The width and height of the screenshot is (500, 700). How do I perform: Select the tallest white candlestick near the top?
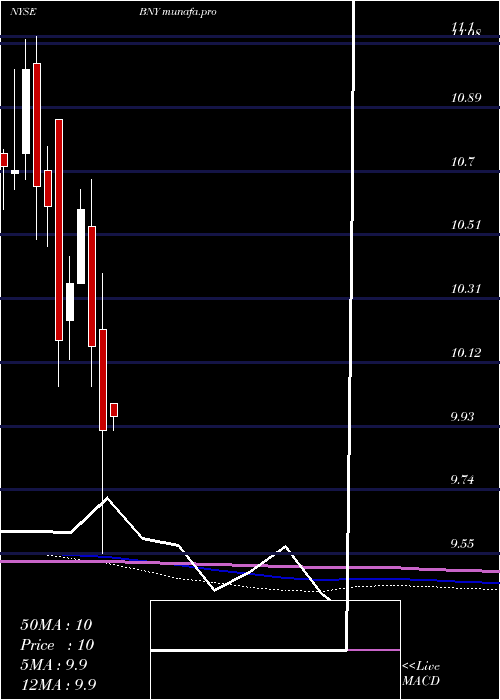click(x=26, y=111)
